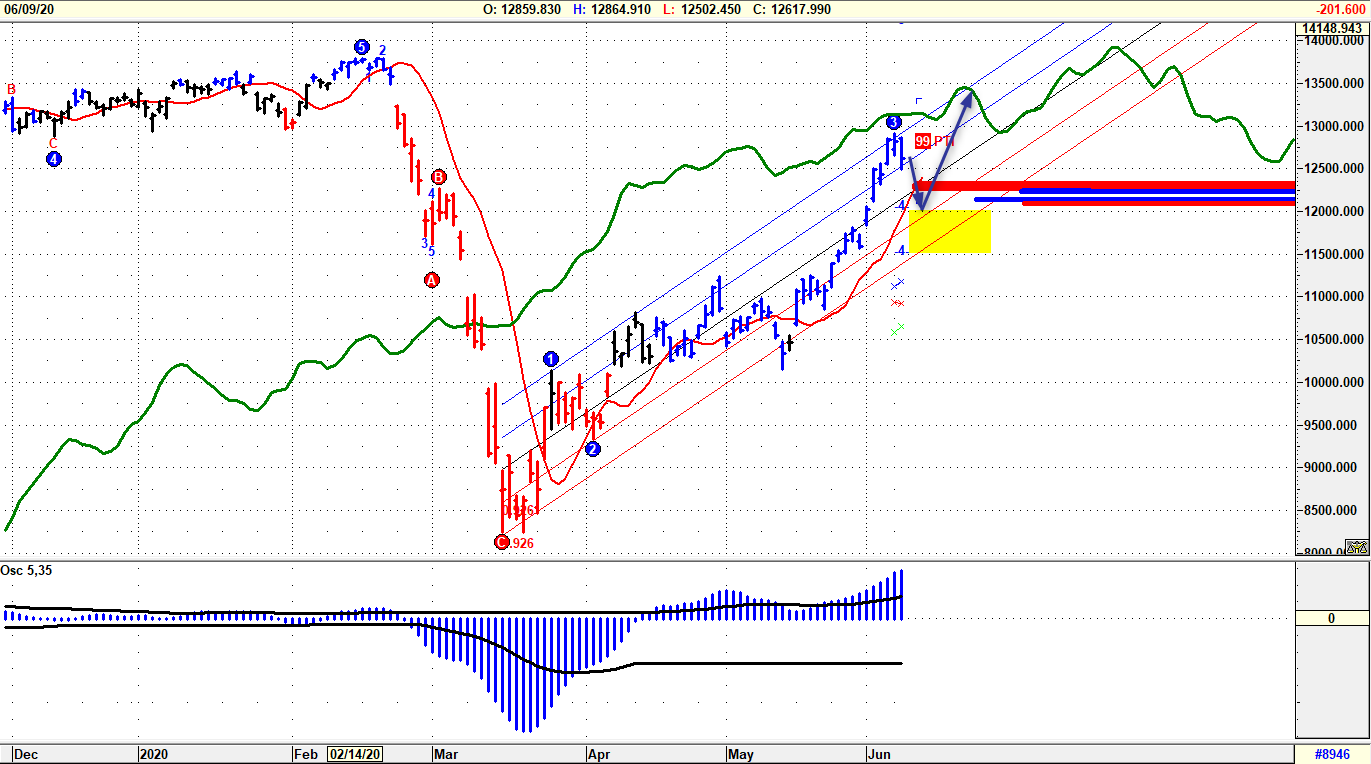Image resolution: width=1371 pixels, height=764 pixels.
Task: Click the 10000.000 price axis label
Action: pos(1335,382)
